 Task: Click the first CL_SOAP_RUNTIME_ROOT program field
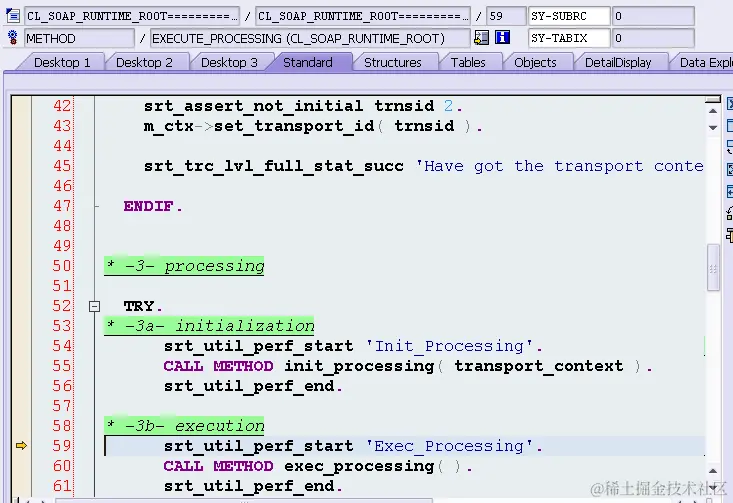pos(132,16)
